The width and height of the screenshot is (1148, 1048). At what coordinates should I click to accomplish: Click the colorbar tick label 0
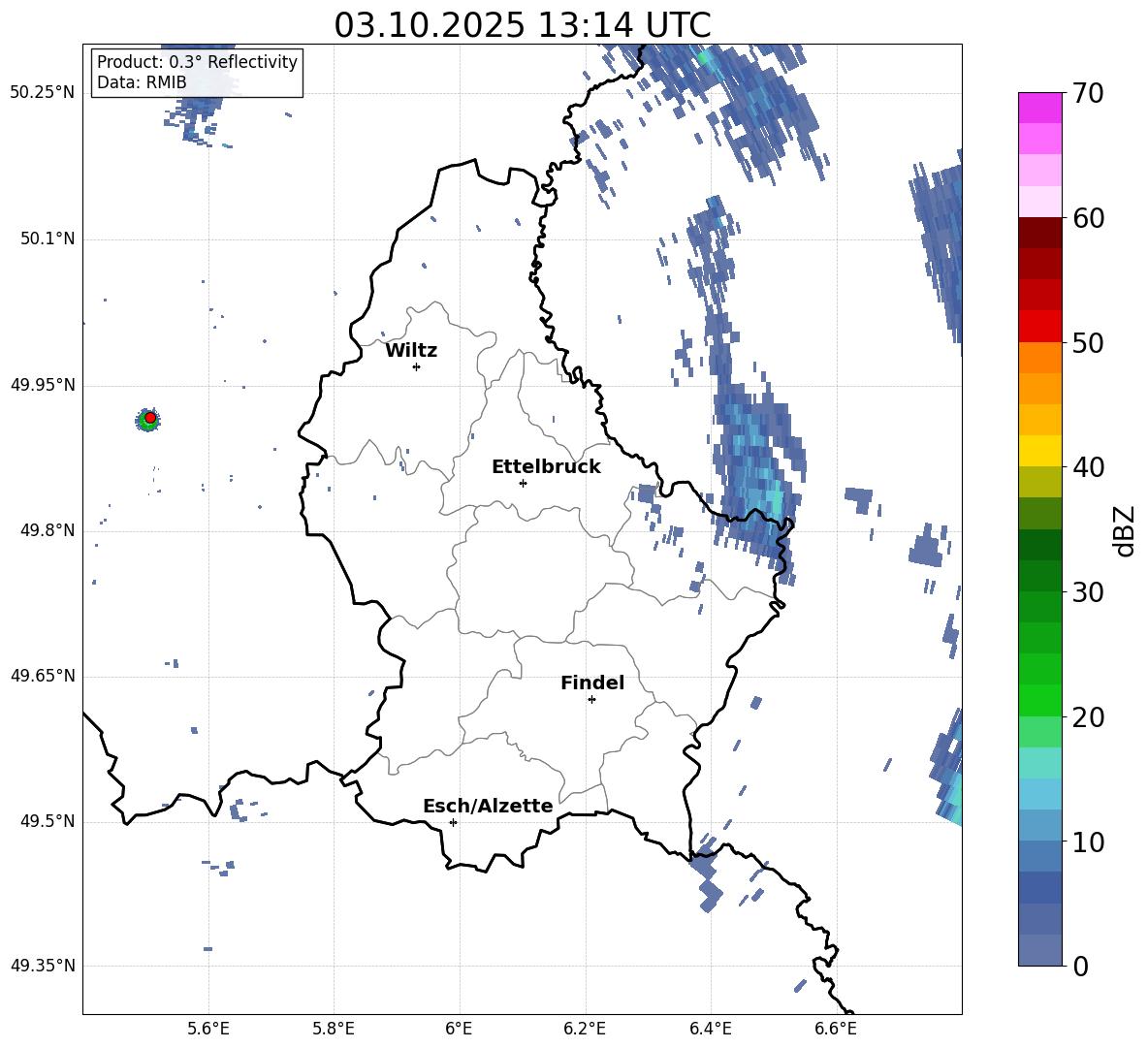[x=1081, y=967]
